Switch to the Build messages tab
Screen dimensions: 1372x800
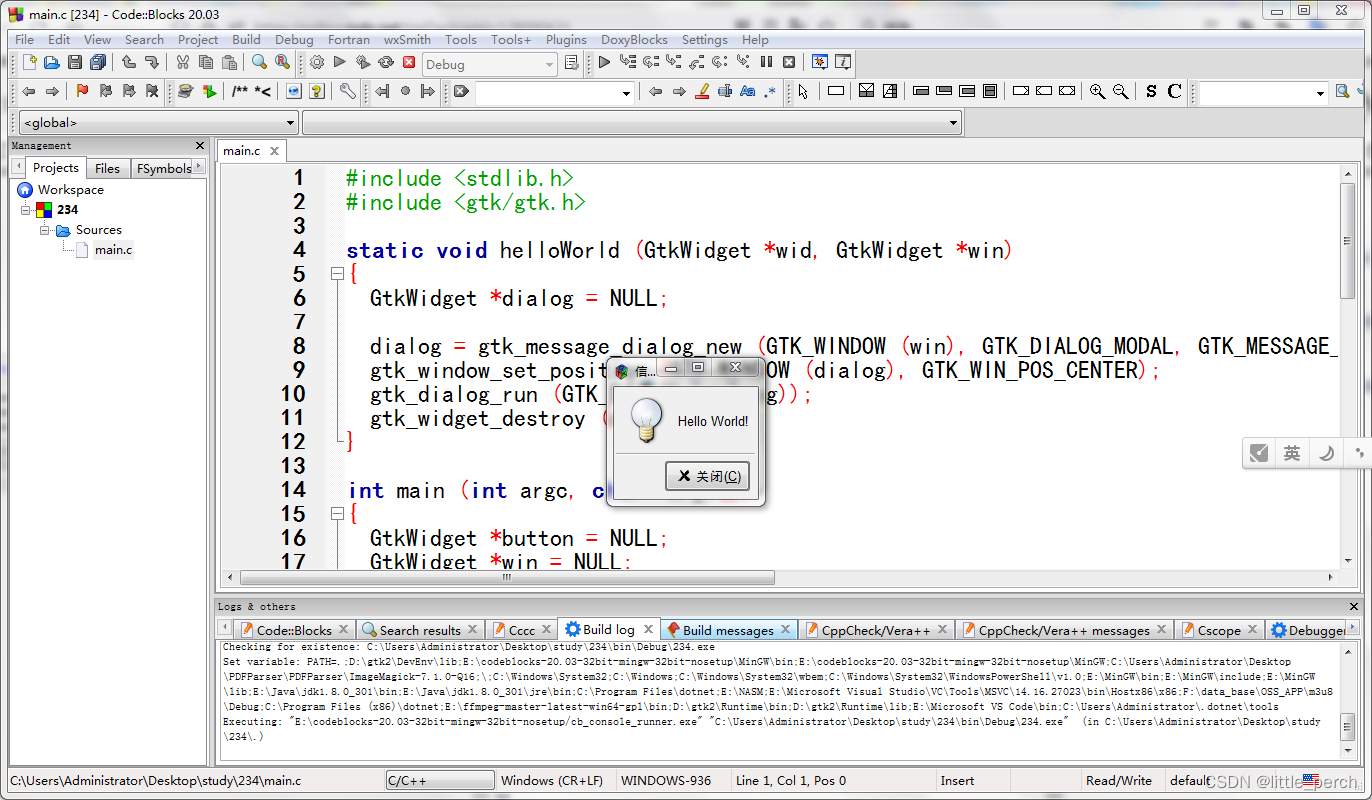click(x=729, y=629)
